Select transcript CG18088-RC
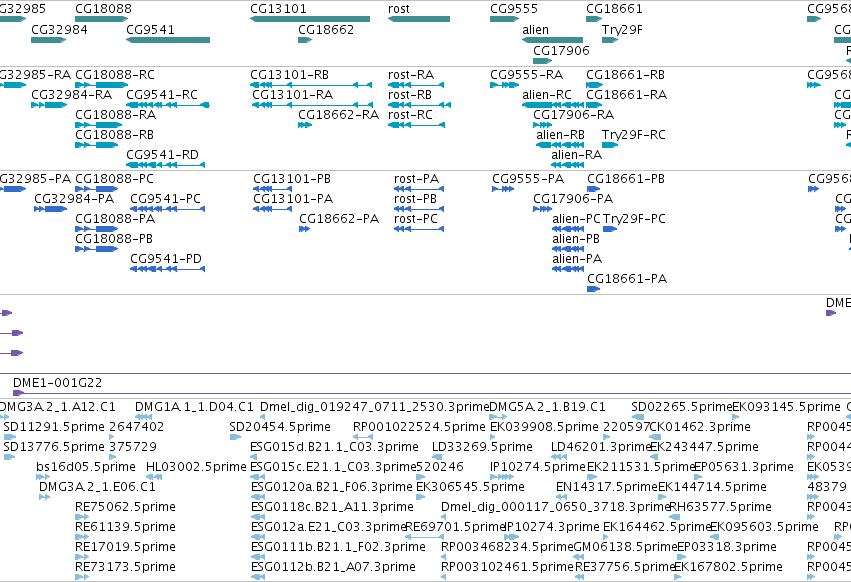851x582 pixels. pyautogui.click(x=115, y=74)
